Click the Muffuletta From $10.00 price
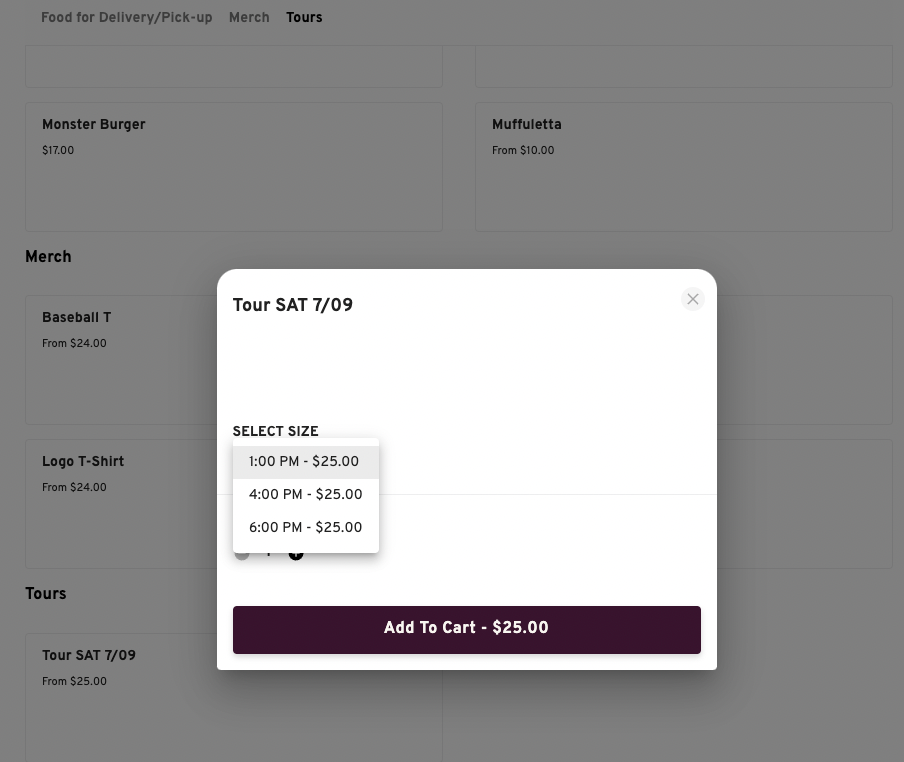This screenshot has width=904, height=762. tap(523, 150)
